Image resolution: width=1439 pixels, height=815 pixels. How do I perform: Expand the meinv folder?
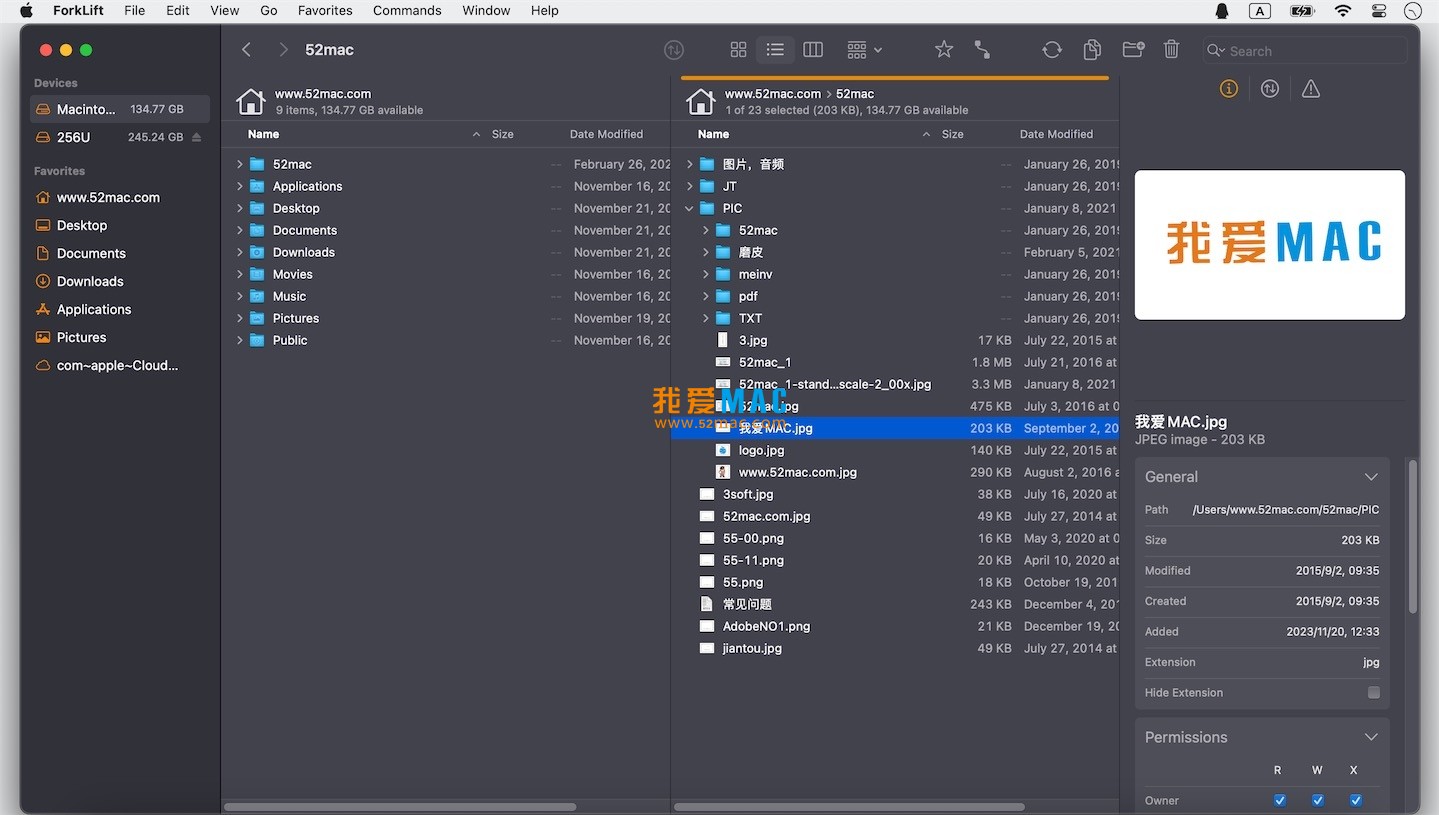click(x=705, y=274)
